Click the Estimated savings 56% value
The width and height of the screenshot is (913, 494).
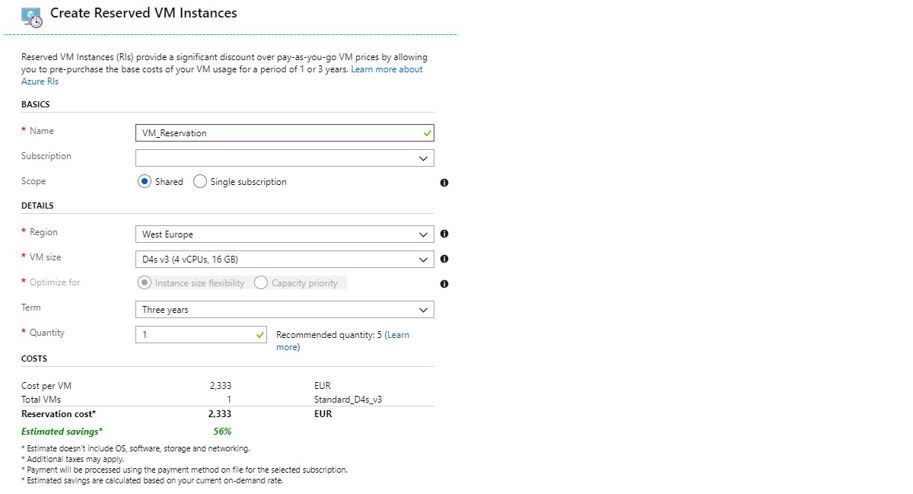(x=222, y=432)
